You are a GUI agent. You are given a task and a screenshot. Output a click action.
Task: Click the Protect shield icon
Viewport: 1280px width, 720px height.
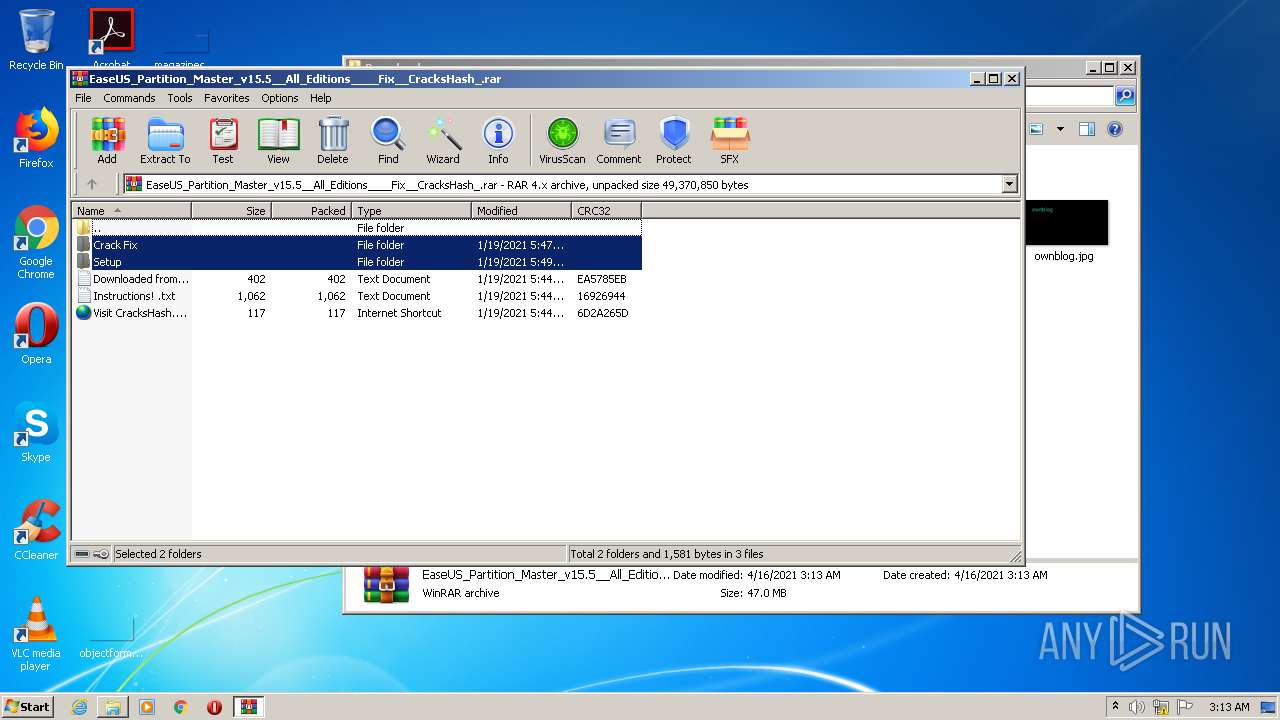(674, 140)
